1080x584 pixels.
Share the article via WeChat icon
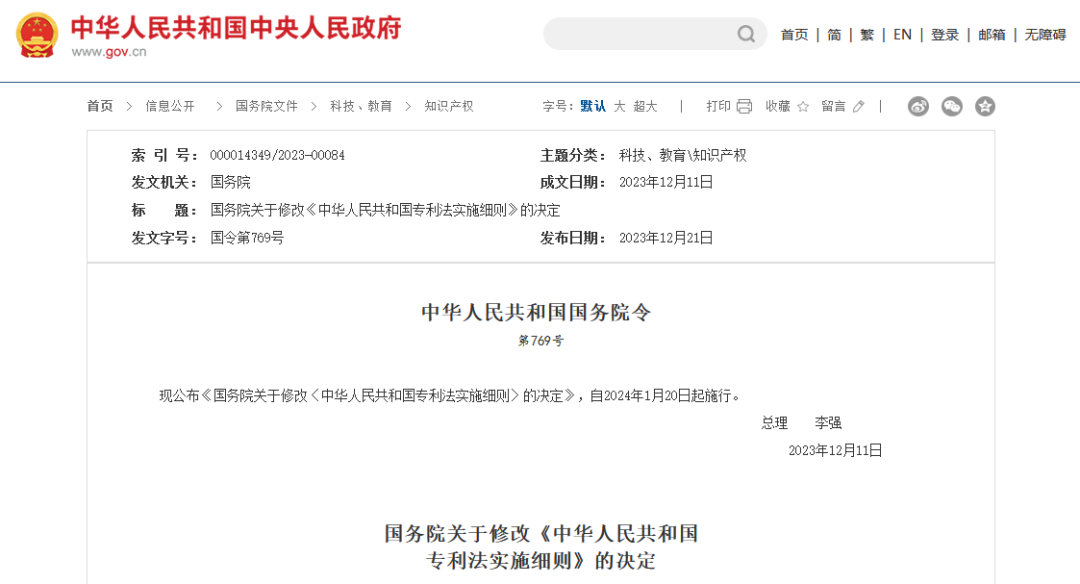[951, 105]
